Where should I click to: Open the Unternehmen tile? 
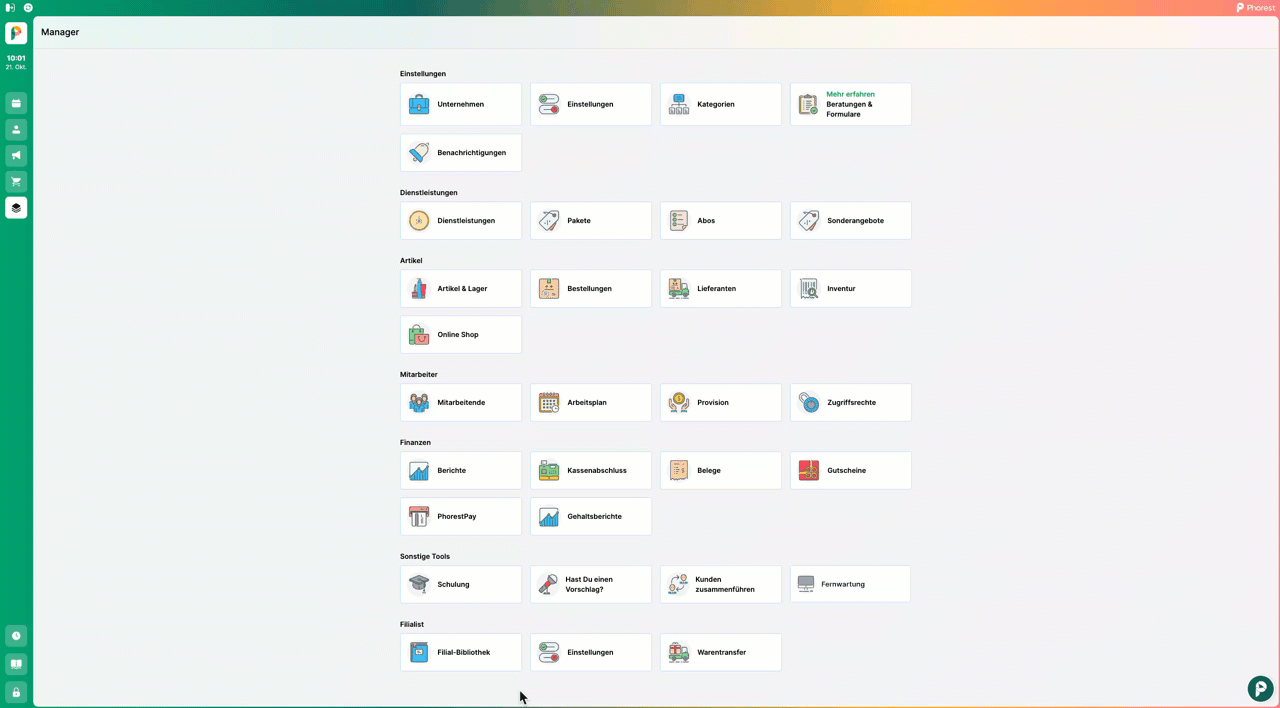(x=461, y=104)
